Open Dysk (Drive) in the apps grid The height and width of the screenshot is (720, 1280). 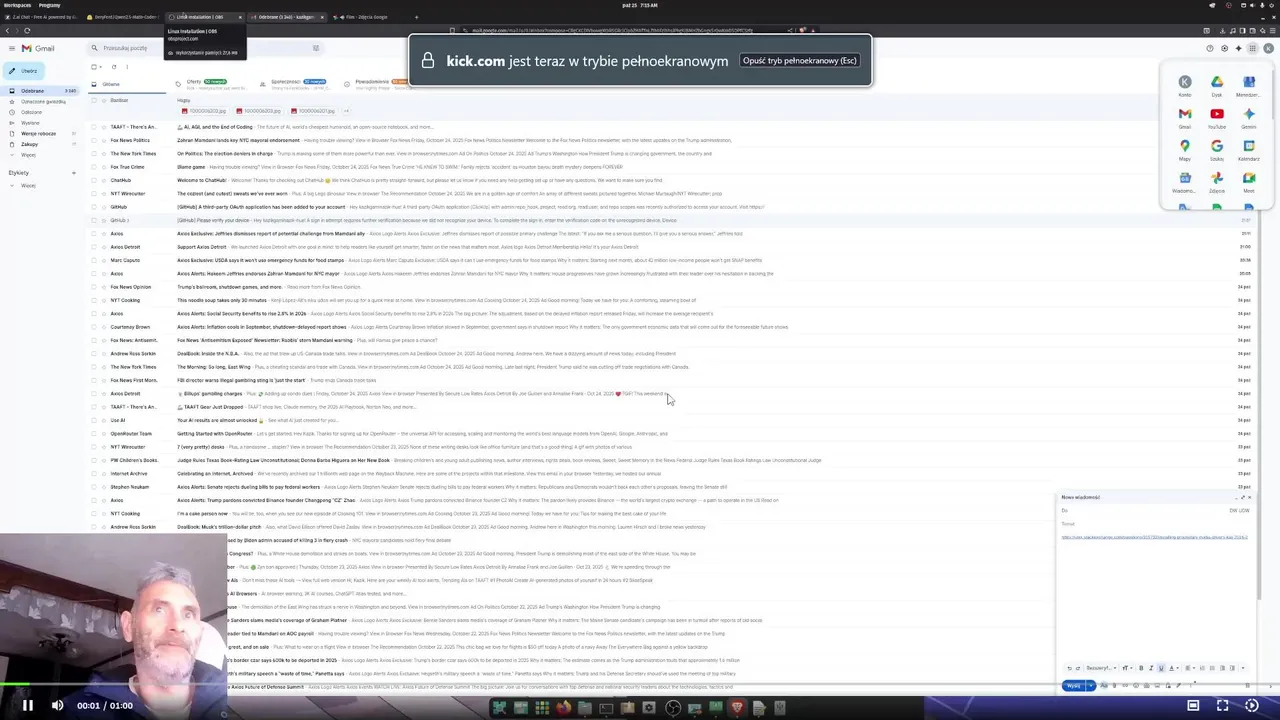tap(1216, 85)
